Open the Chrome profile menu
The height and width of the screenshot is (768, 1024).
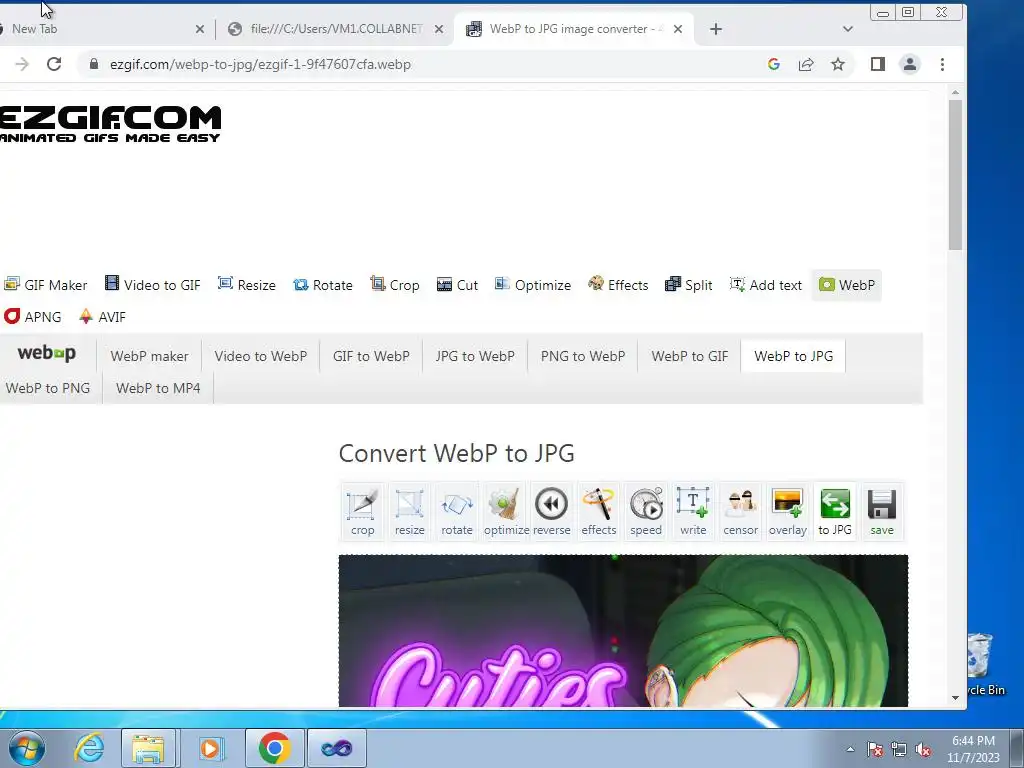pos(910,64)
